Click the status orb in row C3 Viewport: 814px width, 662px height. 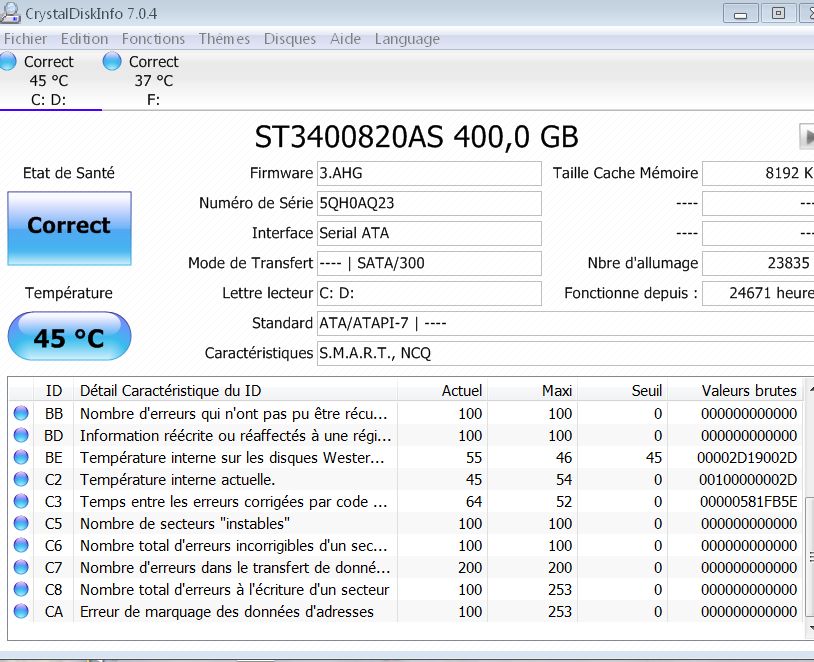click(21, 501)
